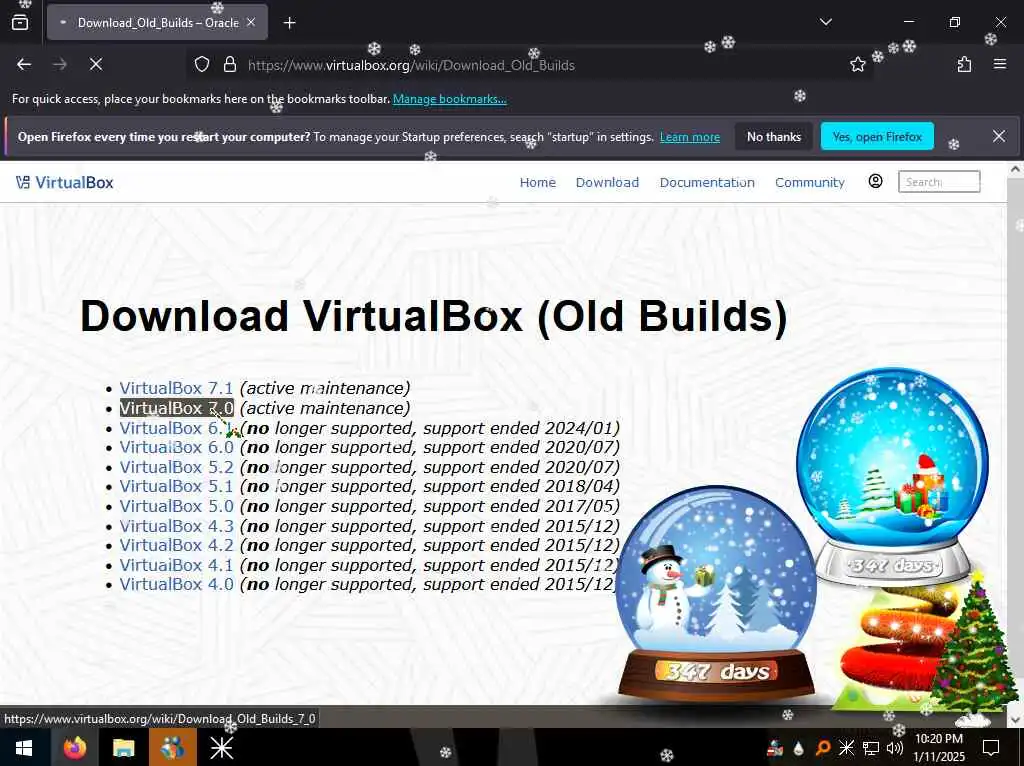Open the Community menu item
The image size is (1024, 766).
809,182
